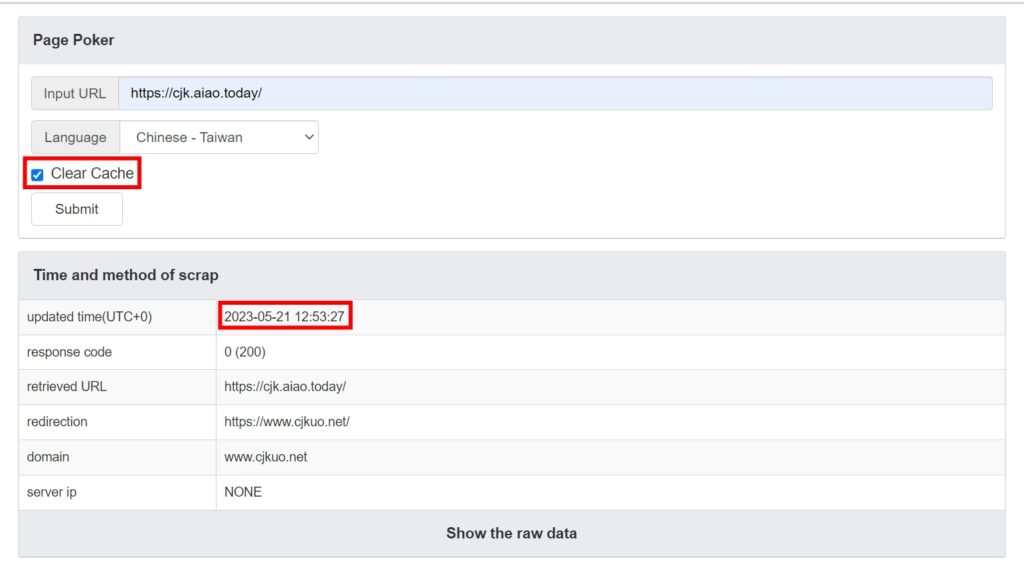Focus the Input URL field
1024x565 pixels.
555,93
